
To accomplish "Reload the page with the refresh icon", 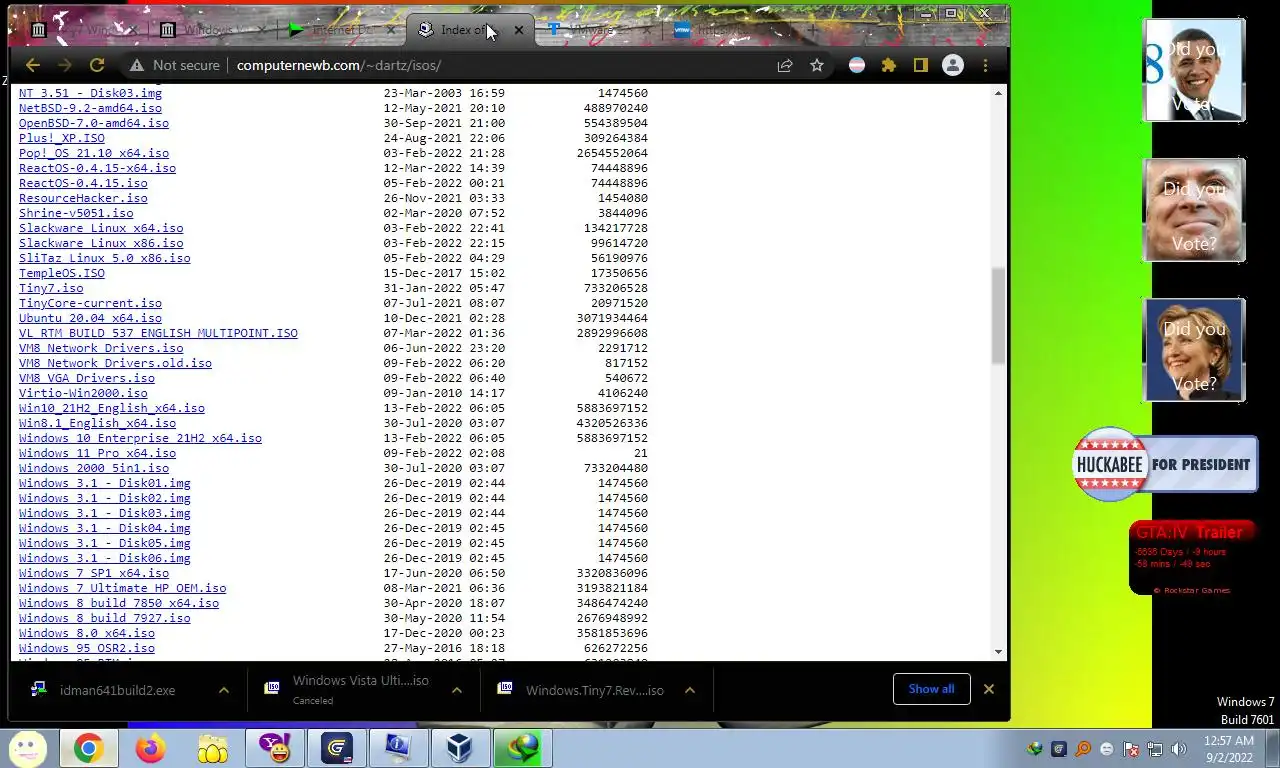I will [97, 65].
